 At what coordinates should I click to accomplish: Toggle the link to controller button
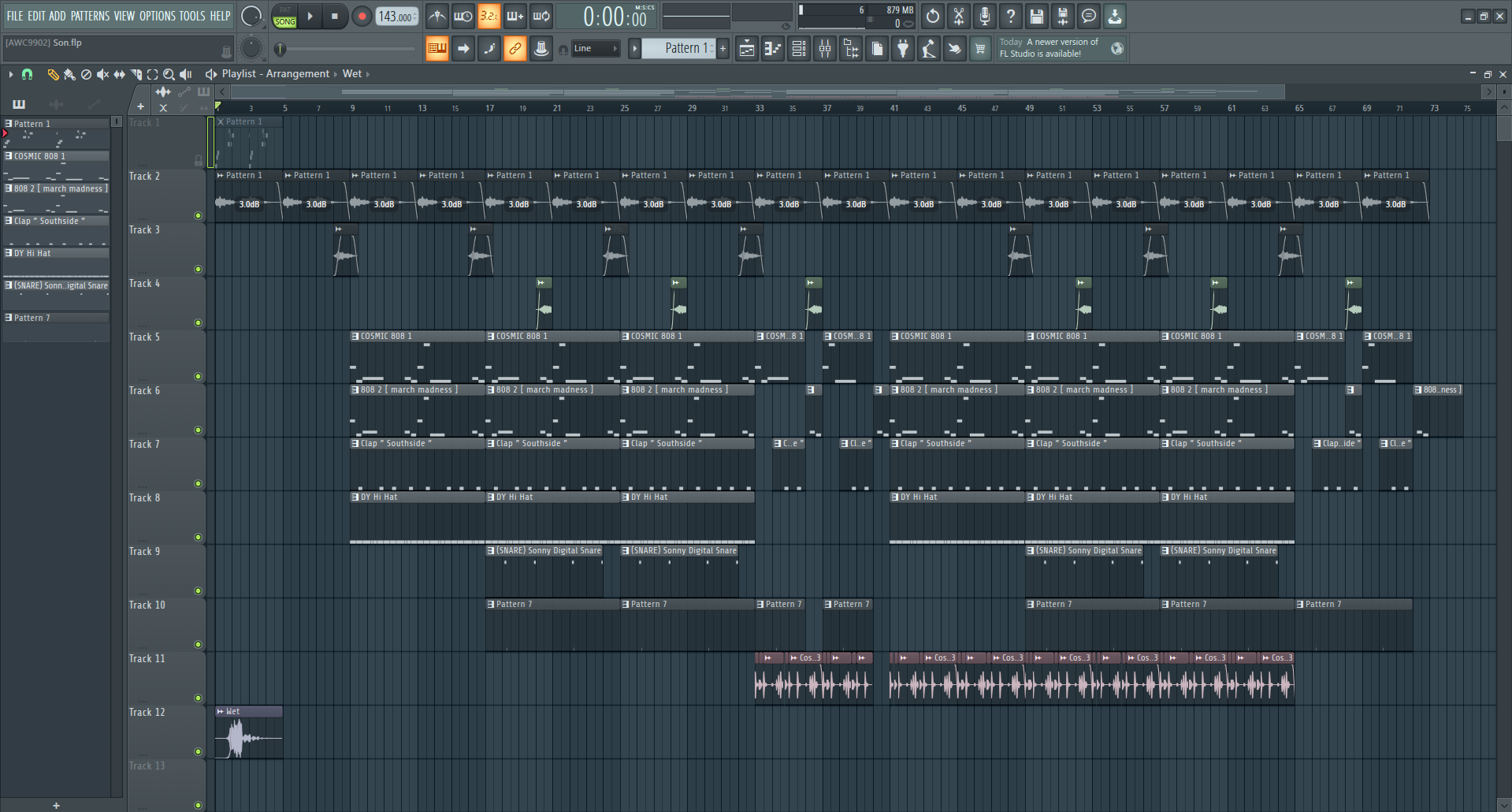[515, 49]
